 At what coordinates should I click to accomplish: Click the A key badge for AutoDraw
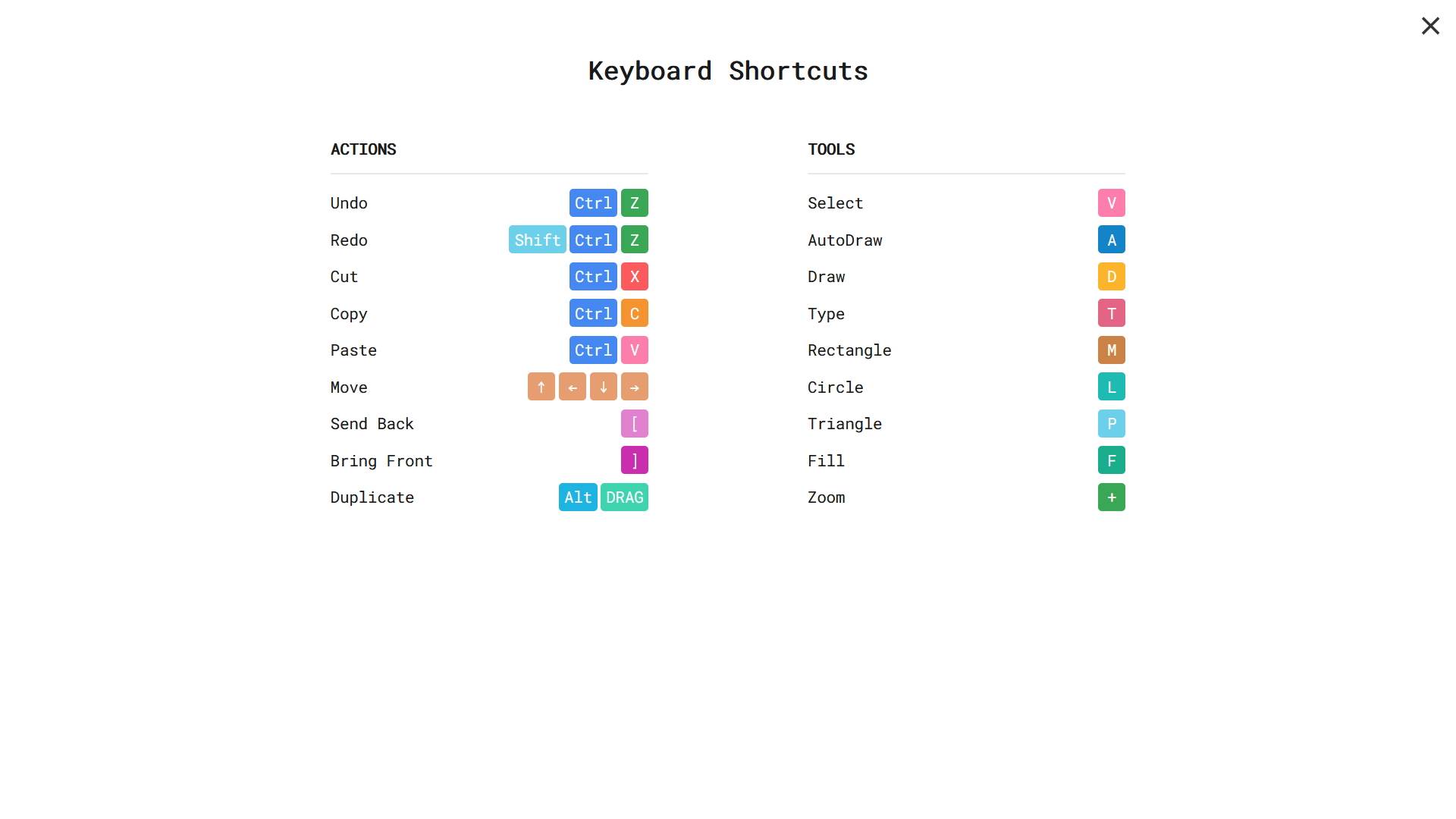click(x=1112, y=240)
